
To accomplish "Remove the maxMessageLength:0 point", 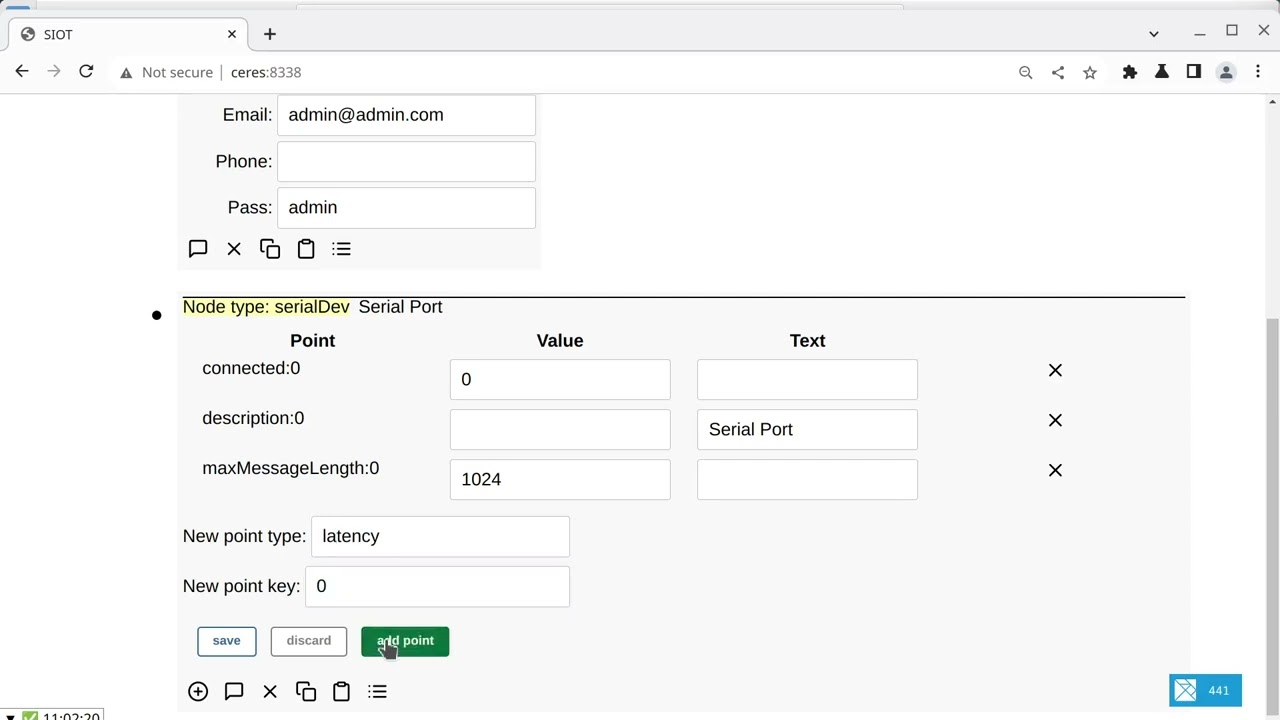I will coord(1055,470).
